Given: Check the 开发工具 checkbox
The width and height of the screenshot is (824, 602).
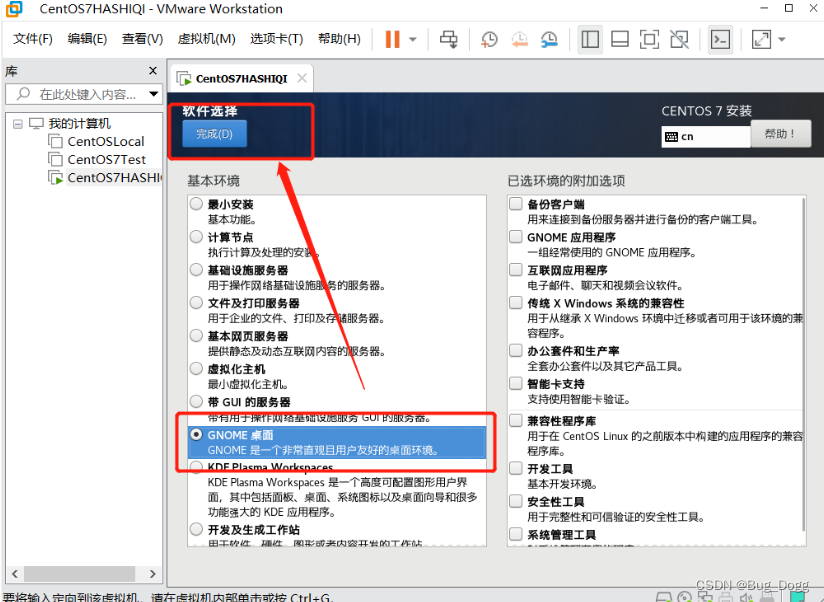Looking at the screenshot, I should [516, 468].
